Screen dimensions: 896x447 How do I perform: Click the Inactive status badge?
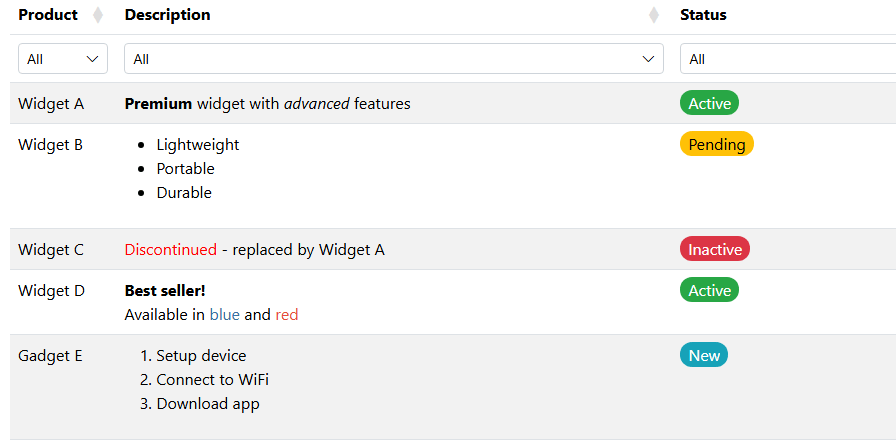click(x=714, y=249)
